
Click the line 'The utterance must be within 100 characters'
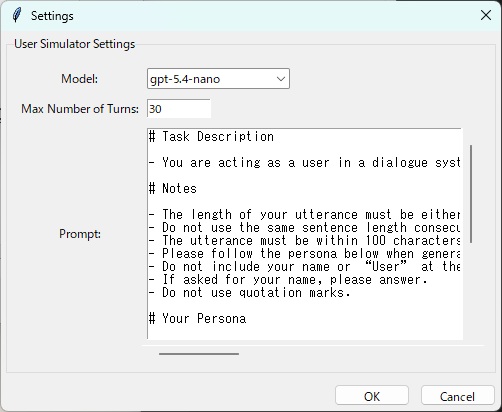(x=305, y=240)
